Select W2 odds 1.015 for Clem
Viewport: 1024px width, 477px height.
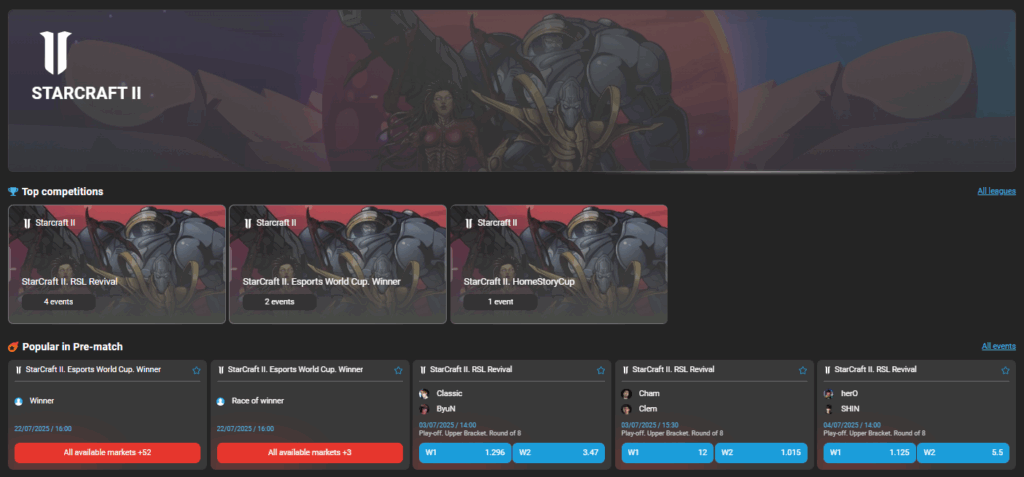pos(761,453)
